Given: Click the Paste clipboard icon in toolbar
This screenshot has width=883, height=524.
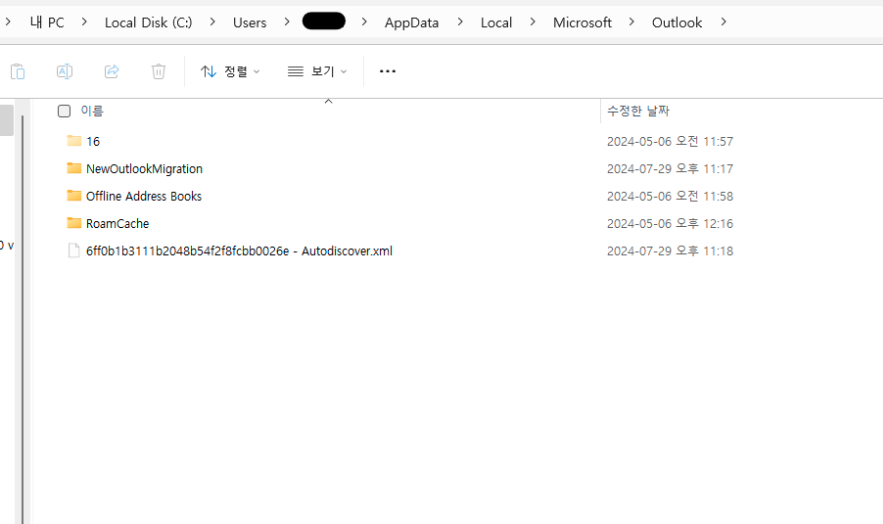Looking at the screenshot, I should (17, 71).
